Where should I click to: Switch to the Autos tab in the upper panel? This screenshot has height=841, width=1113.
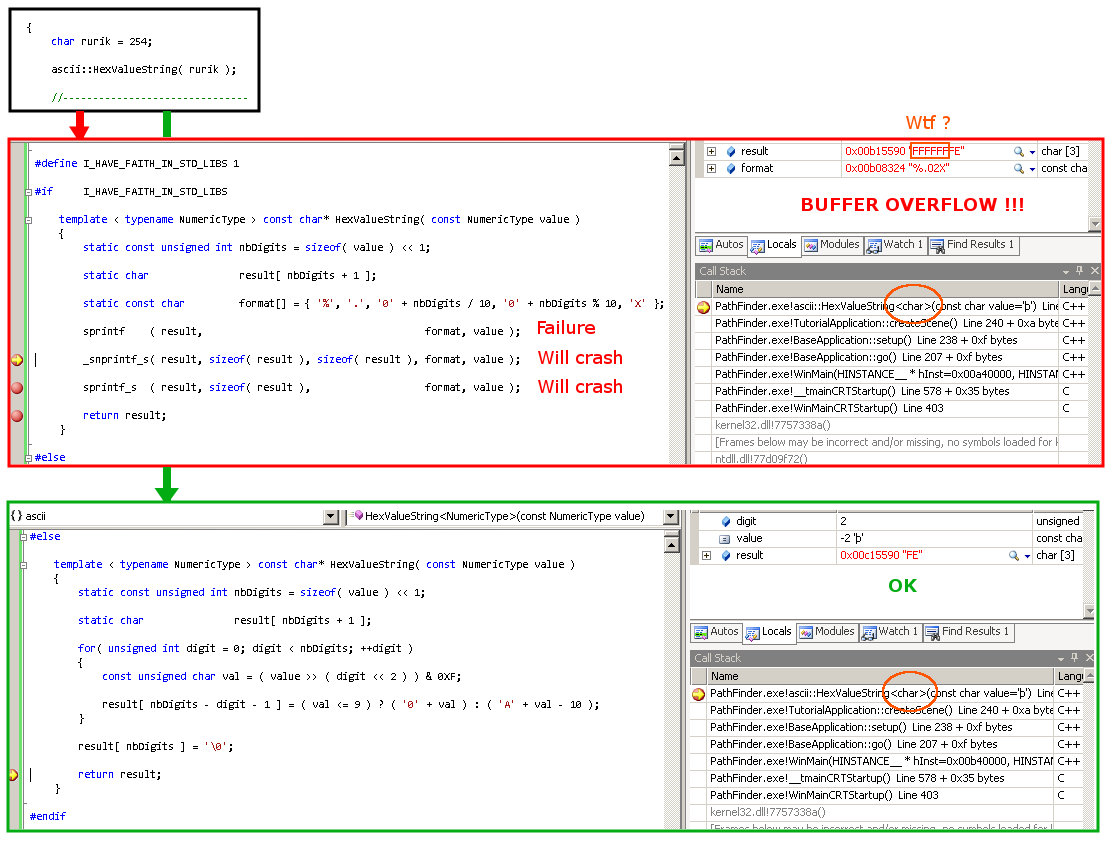[721, 245]
